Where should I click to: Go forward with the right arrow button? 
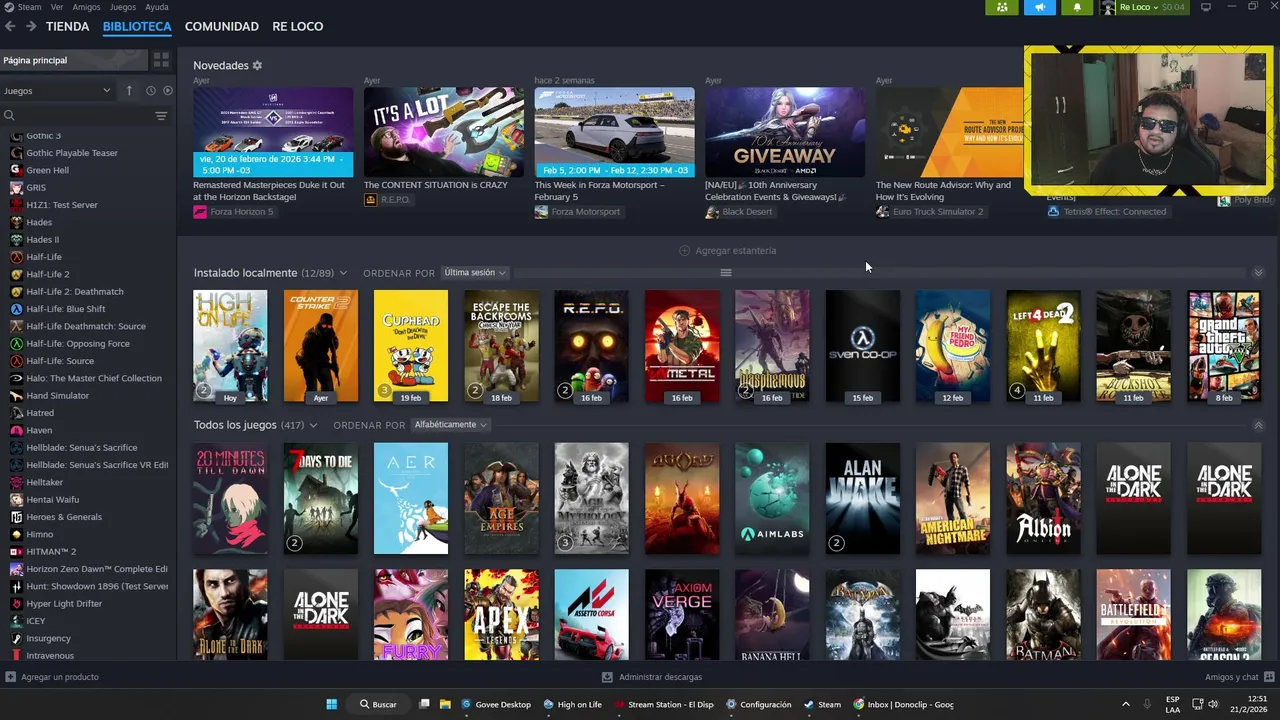tap(31, 26)
